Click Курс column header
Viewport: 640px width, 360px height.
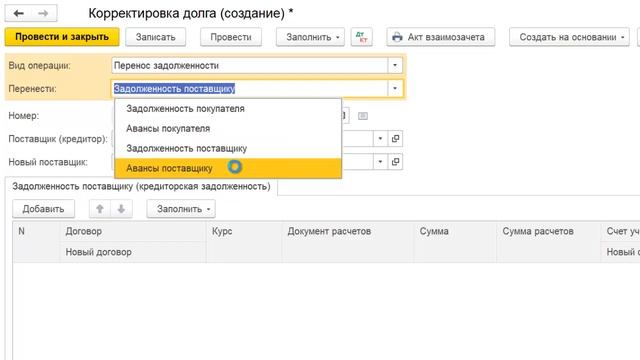tap(244, 242)
